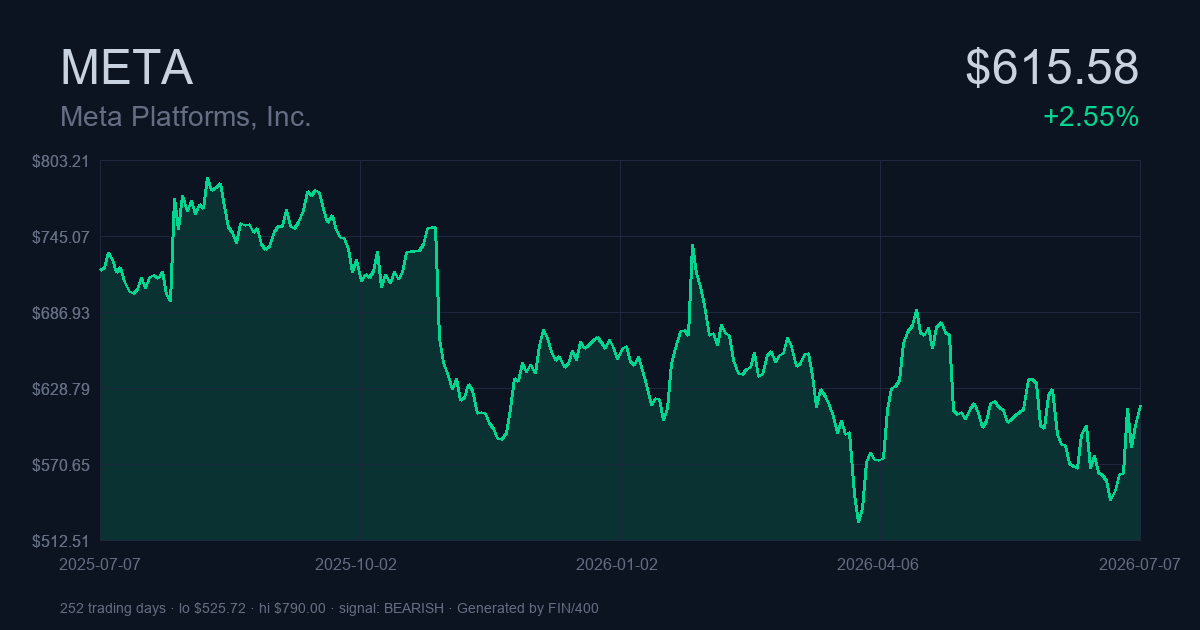Screen dimensions: 1200x630
Task: Click the $745.07 y-axis label
Action: 61,237
